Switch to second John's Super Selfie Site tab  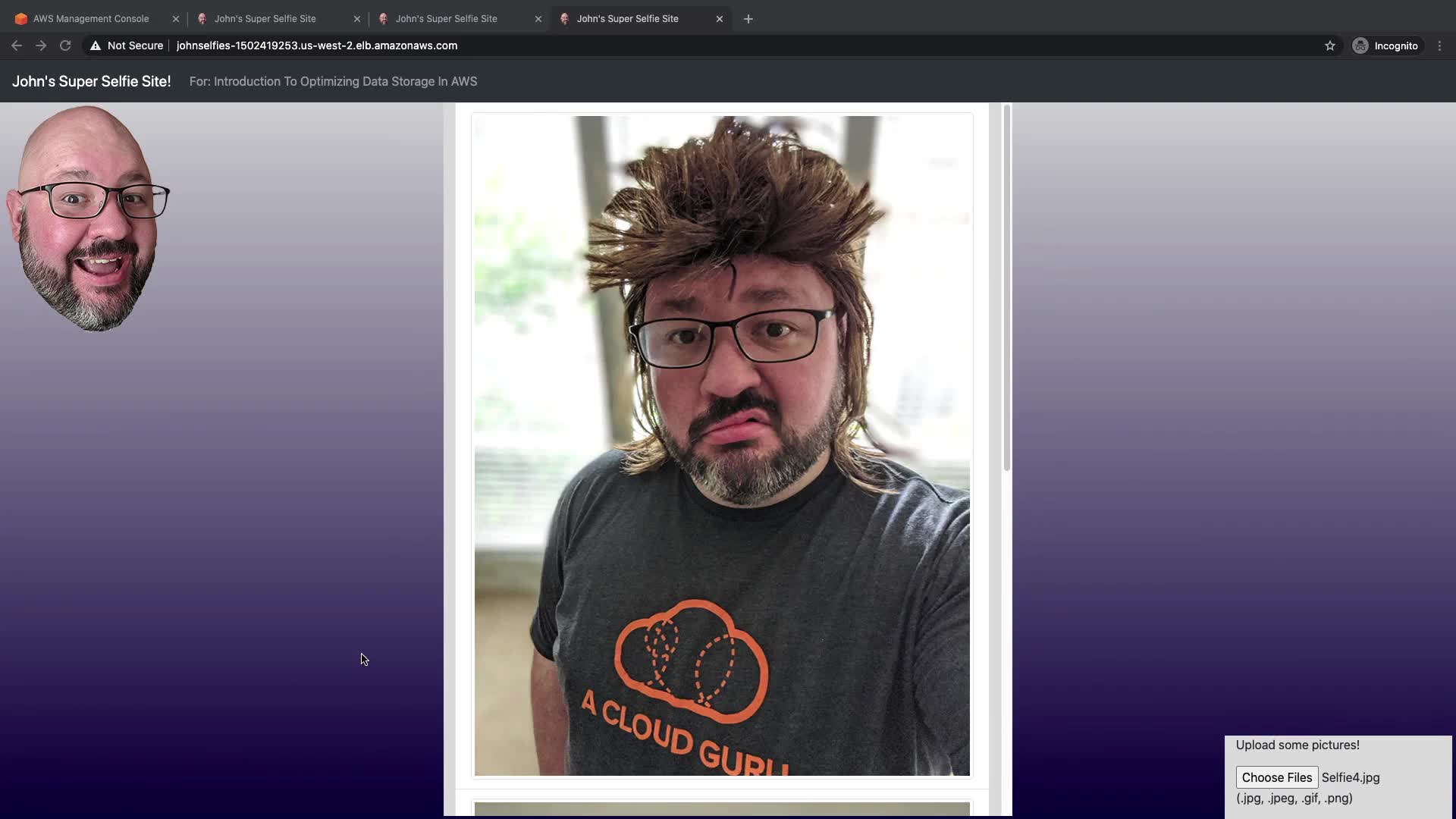(446, 19)
